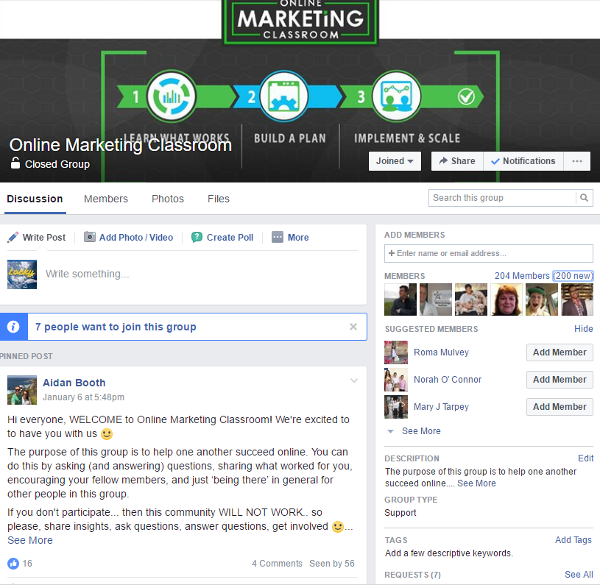Click the red-haired woman member photo

[506, 299]
